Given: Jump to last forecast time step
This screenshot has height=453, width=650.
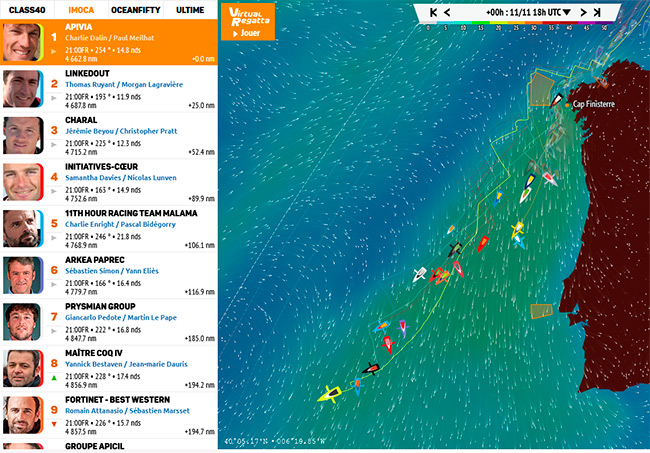Looking at the screenshot, I should tap(597, 13).
